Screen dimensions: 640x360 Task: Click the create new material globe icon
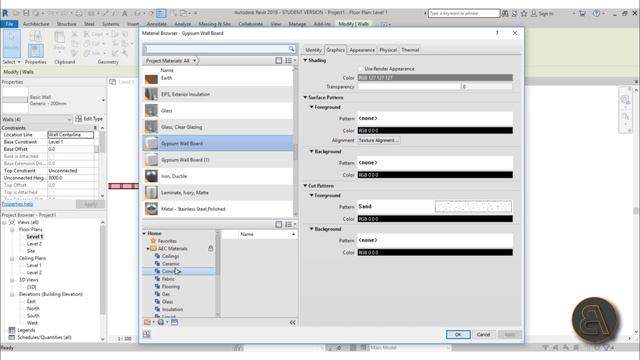tap(162, 322)
